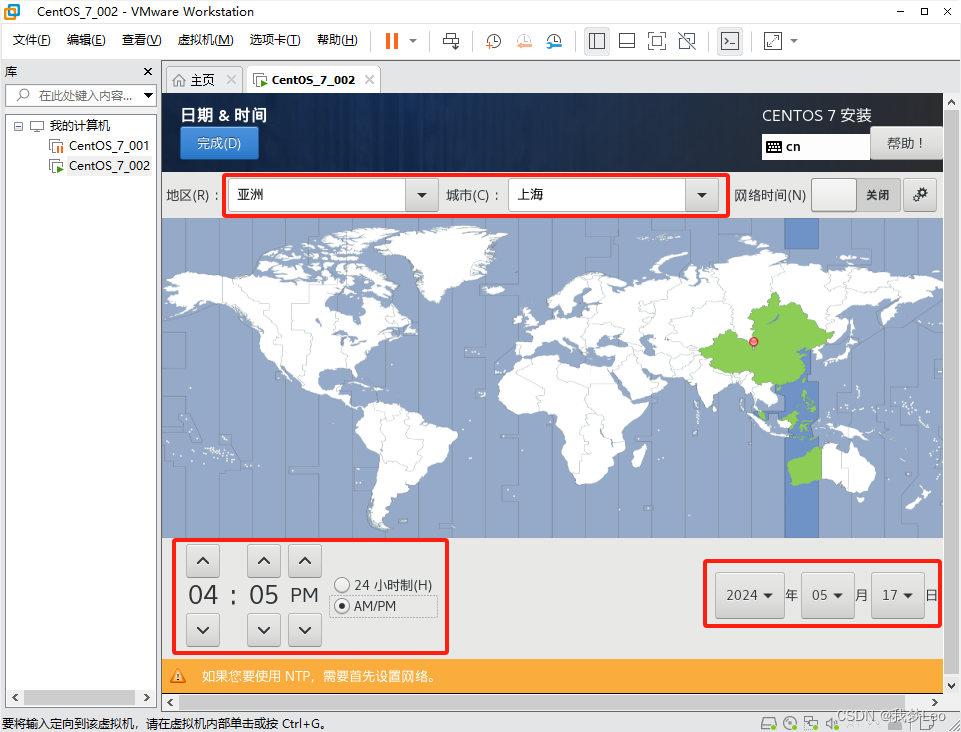Select CentOS_7_001 in the library tree
Image resolution: width=961 pixels, height=732 pixels.
[x=108, y=146]
